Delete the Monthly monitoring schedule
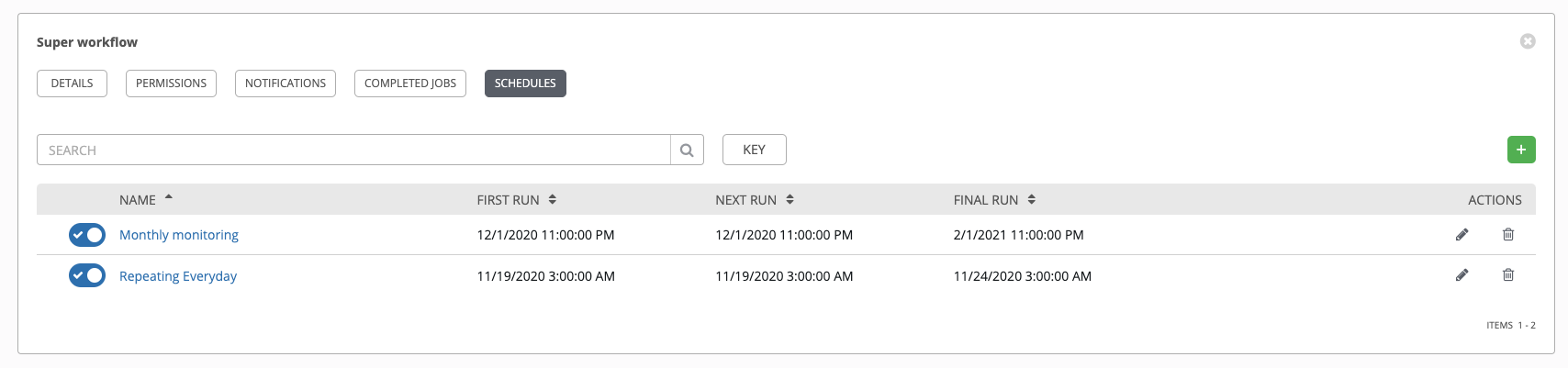Viewport: 1568px width, 368px height. coord(1507,235)
